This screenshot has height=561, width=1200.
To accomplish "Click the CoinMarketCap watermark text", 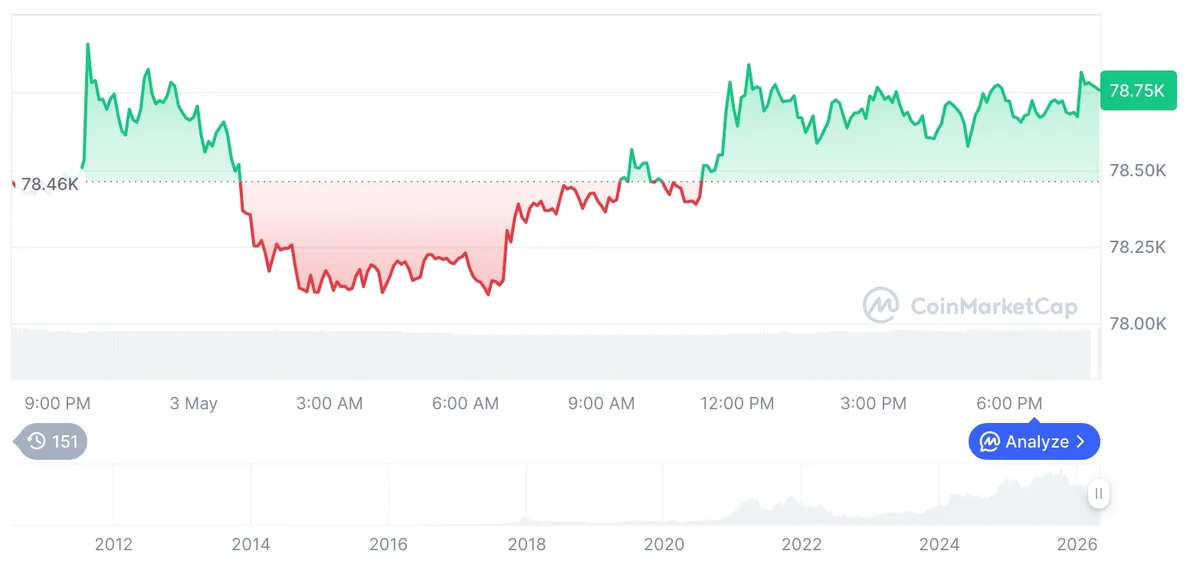I will coord(994,306).
